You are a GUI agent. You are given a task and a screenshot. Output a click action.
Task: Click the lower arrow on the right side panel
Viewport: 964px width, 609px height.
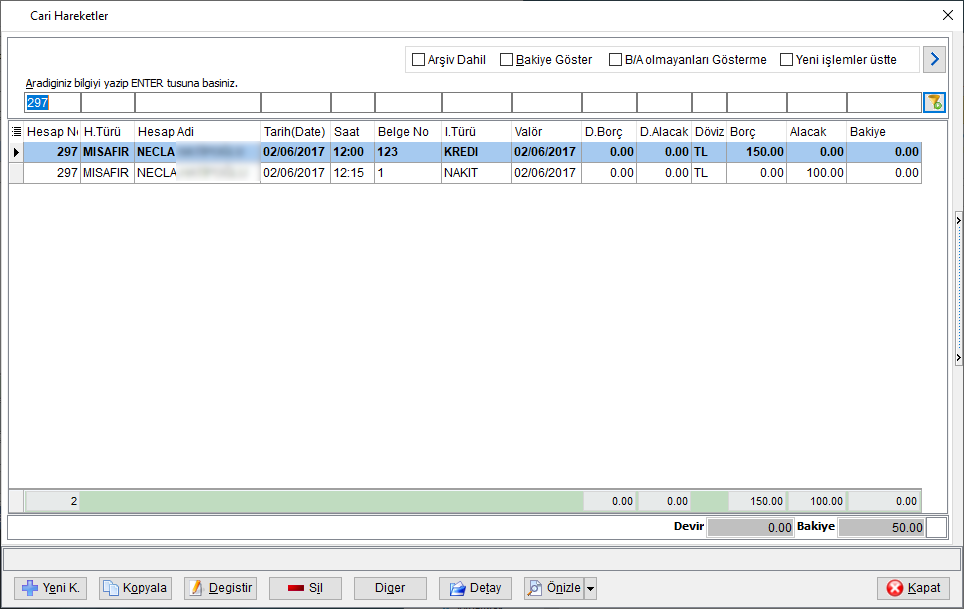coord(958,358)
